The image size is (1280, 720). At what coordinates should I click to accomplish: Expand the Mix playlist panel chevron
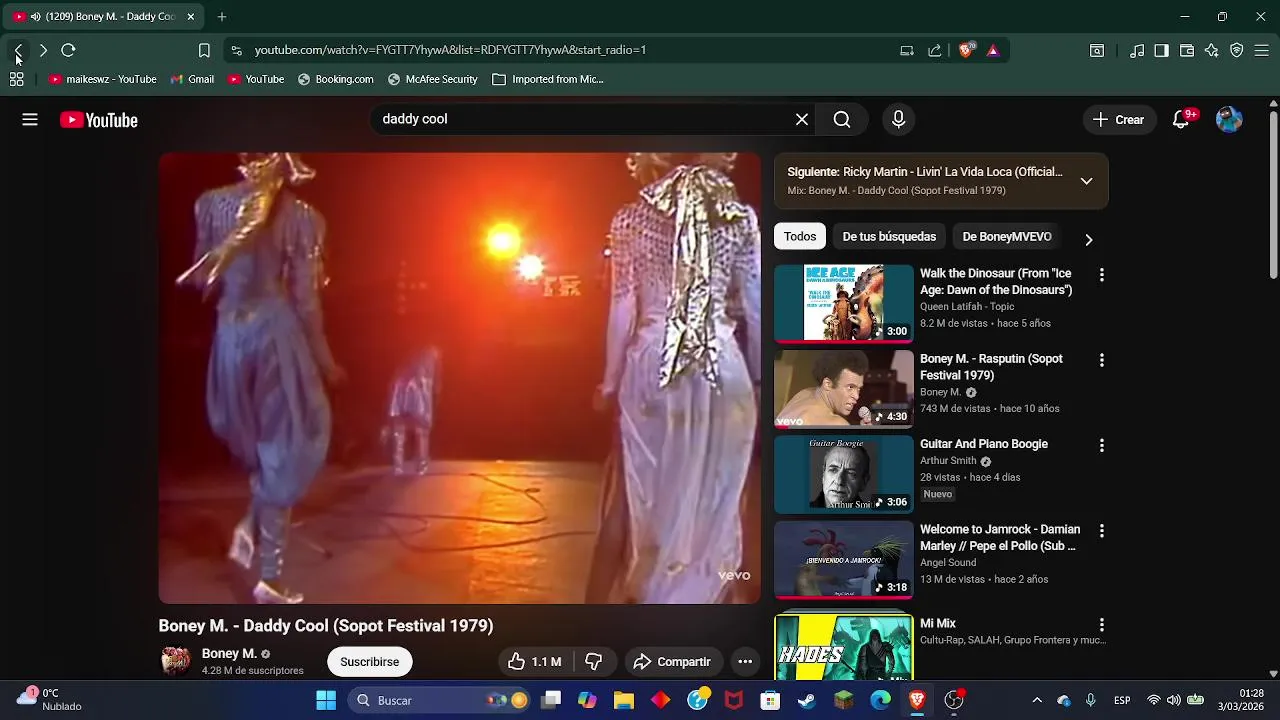1086,181
